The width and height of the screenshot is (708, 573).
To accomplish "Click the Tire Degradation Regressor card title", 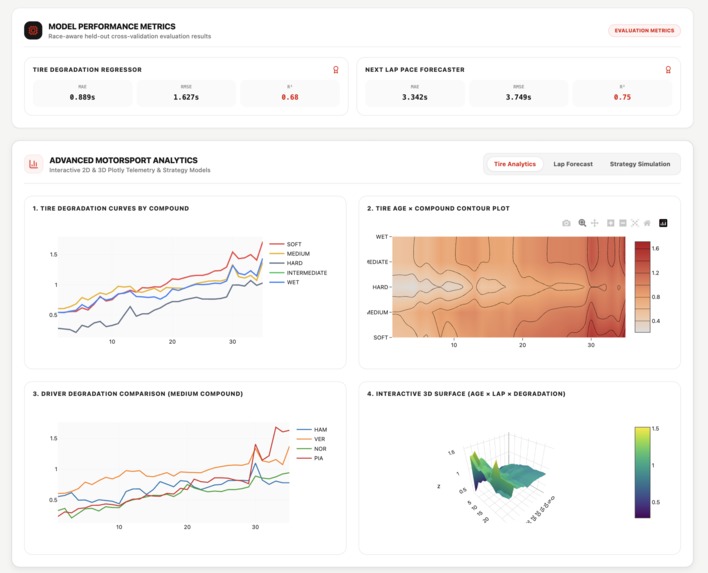I will (x=87, y=70).
